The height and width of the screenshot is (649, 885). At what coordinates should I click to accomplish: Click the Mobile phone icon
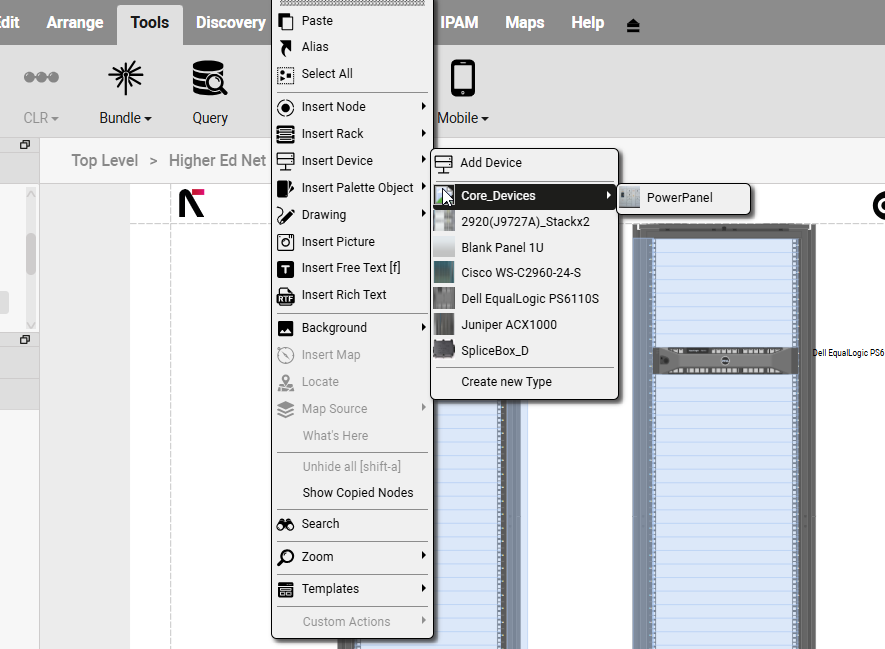(x=462, y=79)
